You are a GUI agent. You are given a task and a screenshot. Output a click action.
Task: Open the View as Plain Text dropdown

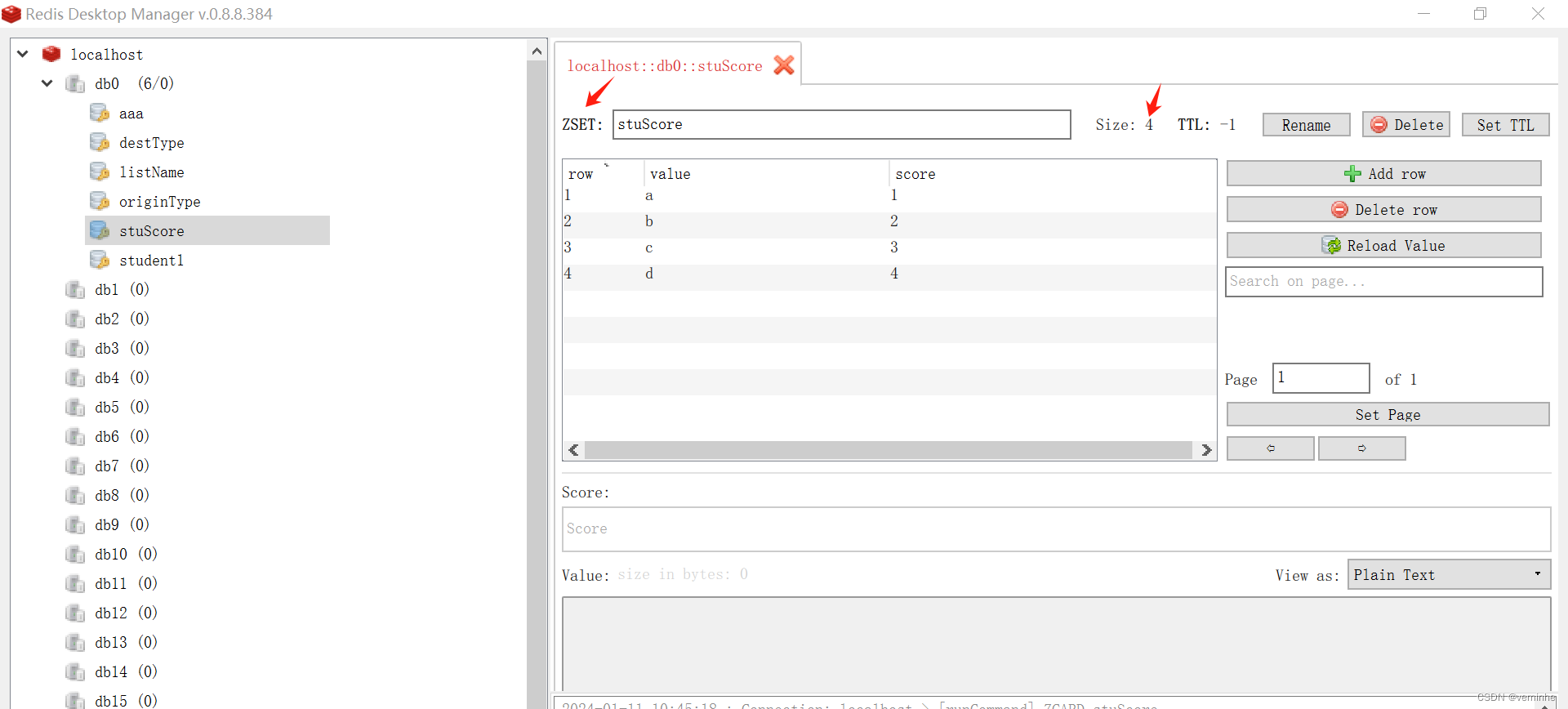1449,574
